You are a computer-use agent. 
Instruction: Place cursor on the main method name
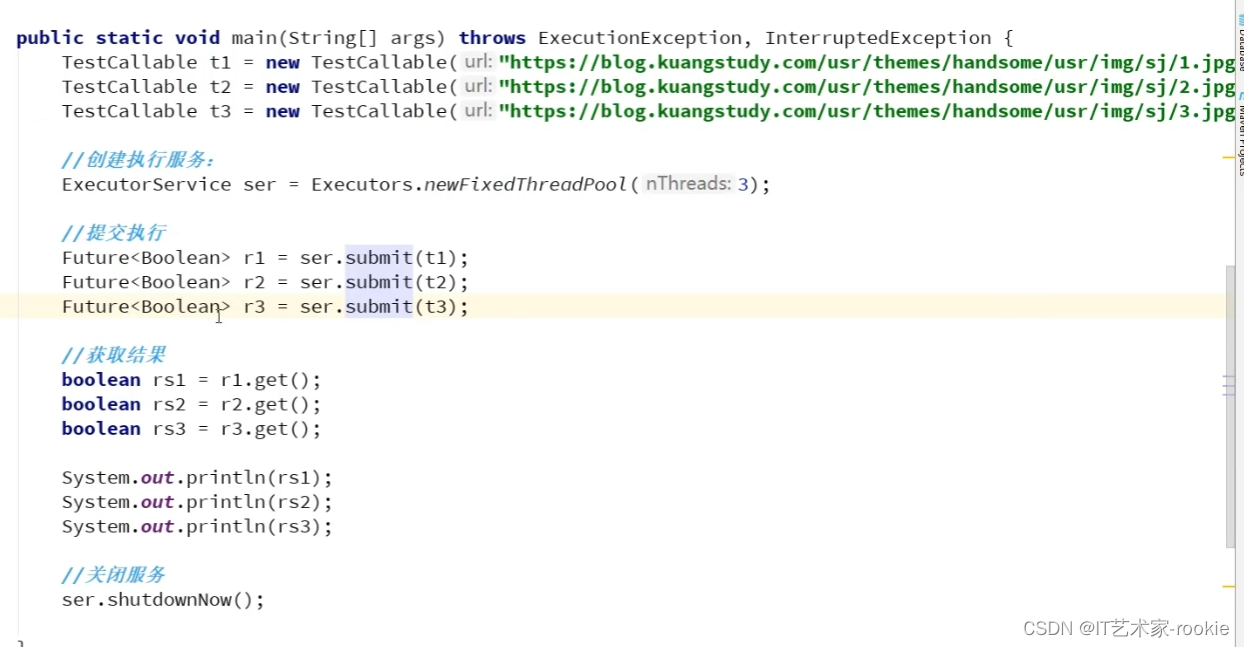click(254, 38)
